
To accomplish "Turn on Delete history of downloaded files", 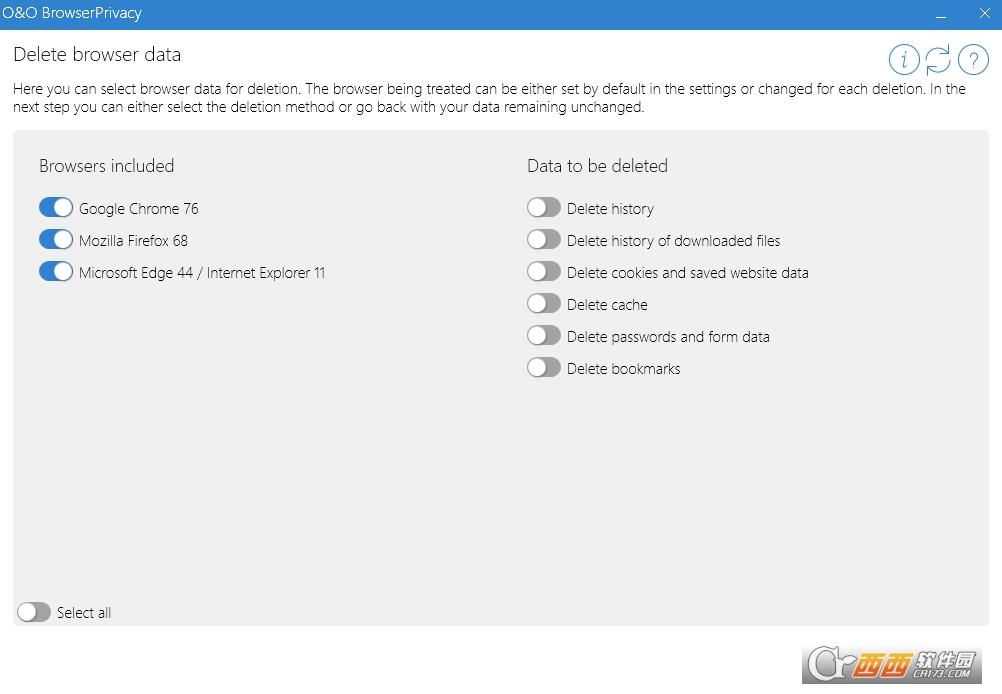I will 544,240.
